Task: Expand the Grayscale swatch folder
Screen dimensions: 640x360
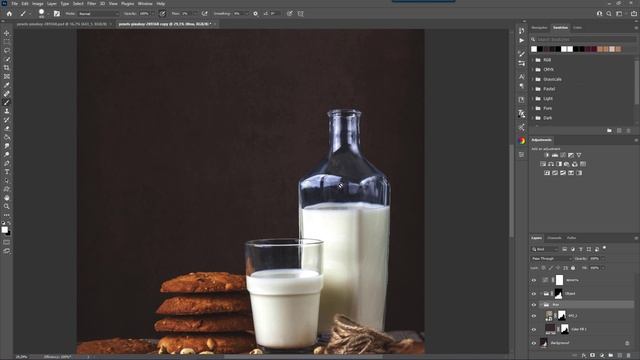Action: 533,79
